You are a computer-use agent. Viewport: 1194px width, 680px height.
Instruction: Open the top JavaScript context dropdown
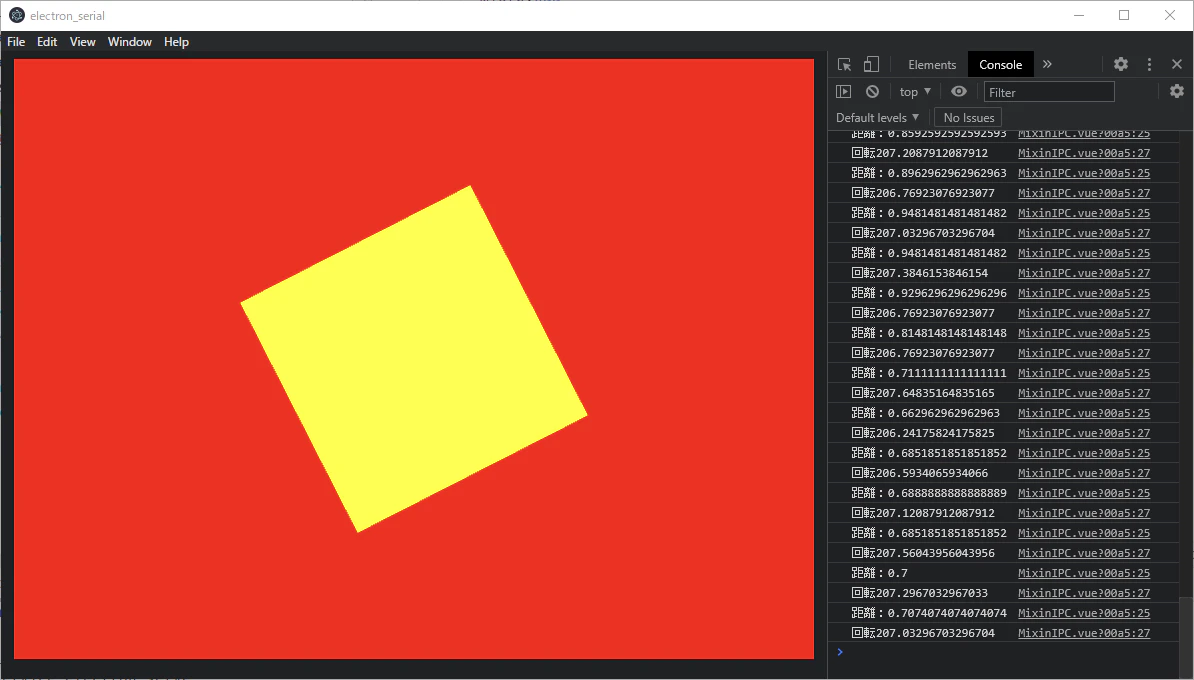pos(915,92)
